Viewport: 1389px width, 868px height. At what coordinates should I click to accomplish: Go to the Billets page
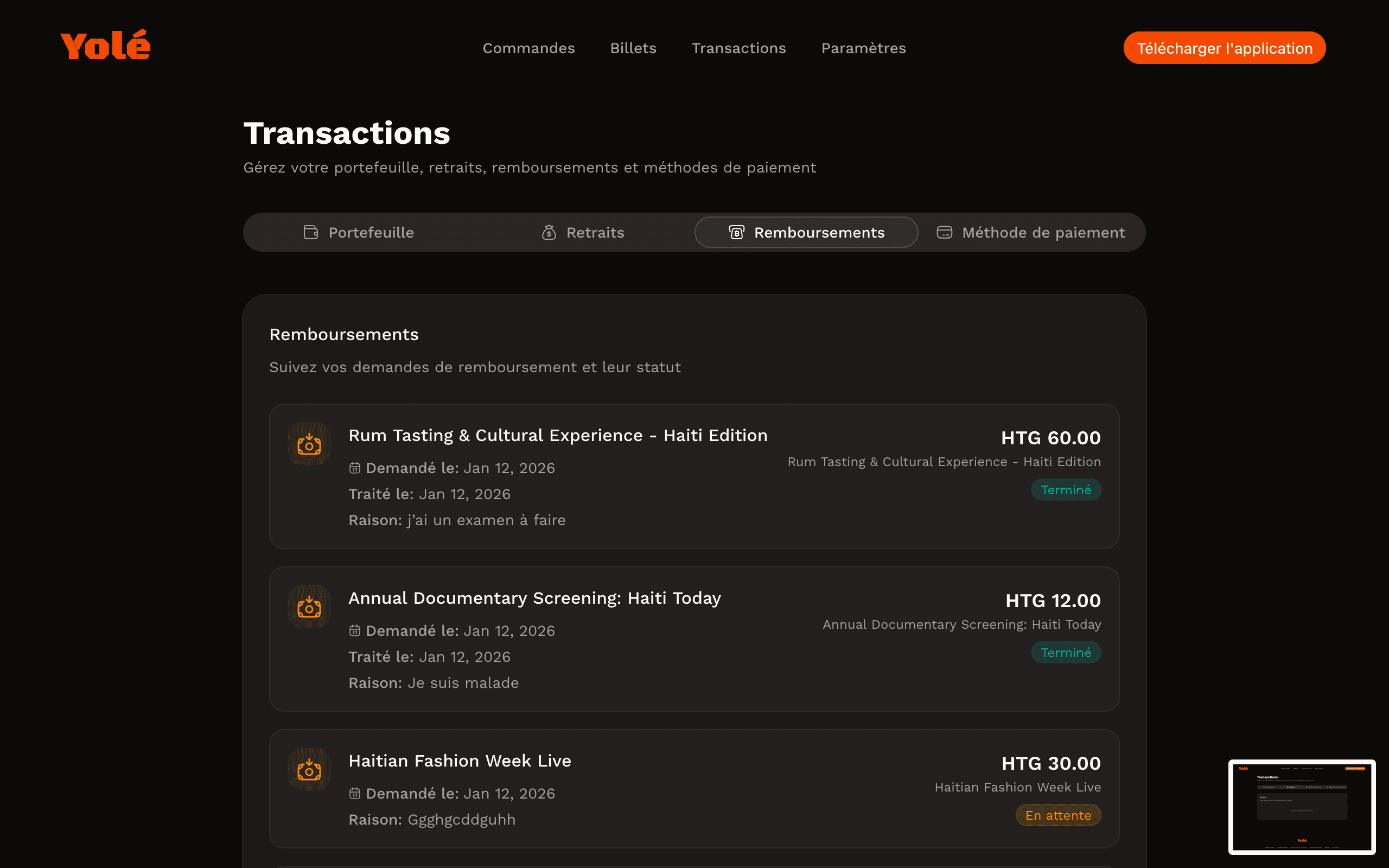click(x=633, y=48)
